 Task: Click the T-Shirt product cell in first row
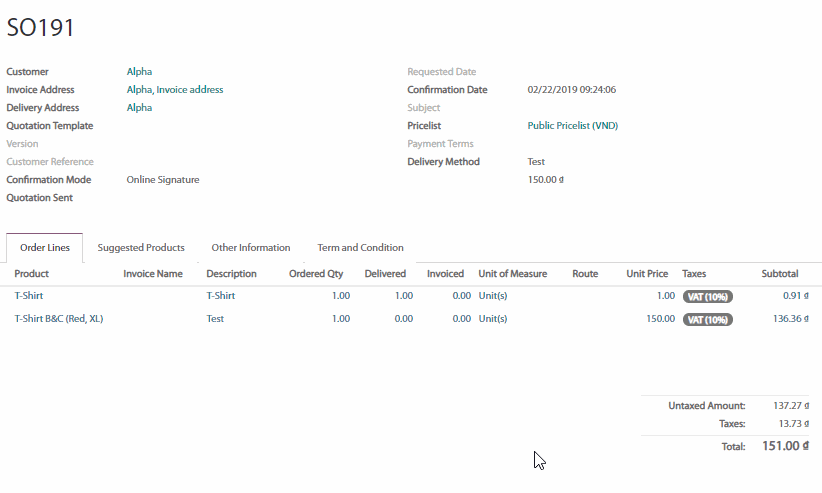(29, 296)
